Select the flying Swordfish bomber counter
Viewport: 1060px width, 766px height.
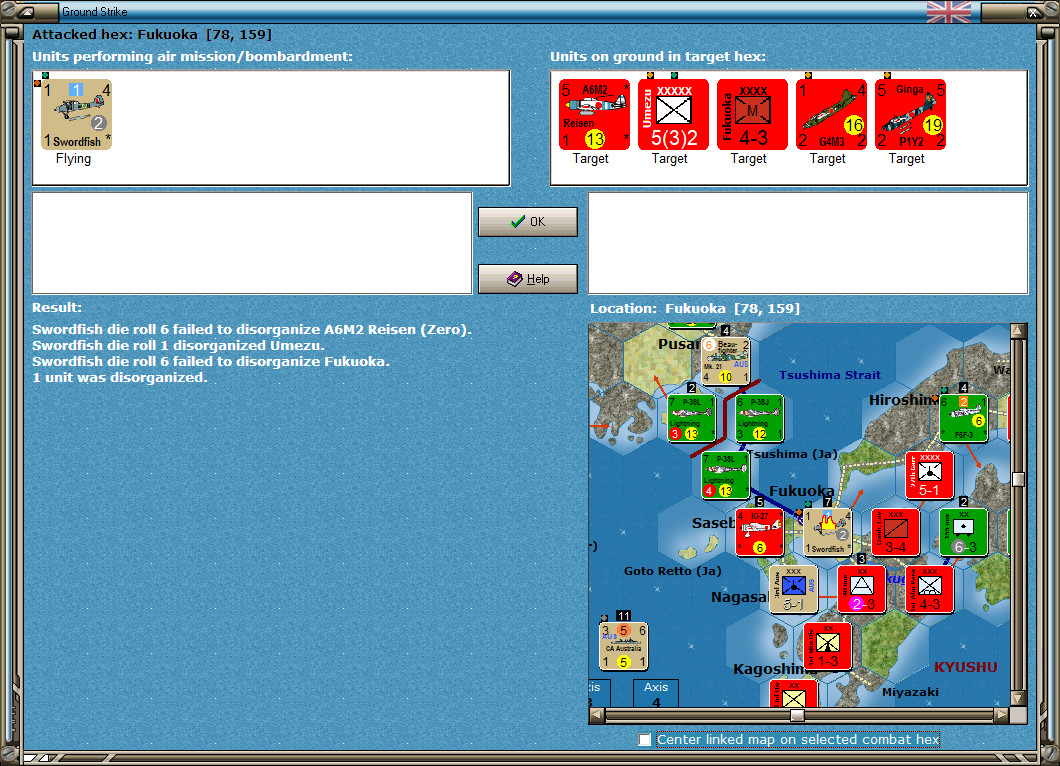pyautogui.click(x=76, y=114)
